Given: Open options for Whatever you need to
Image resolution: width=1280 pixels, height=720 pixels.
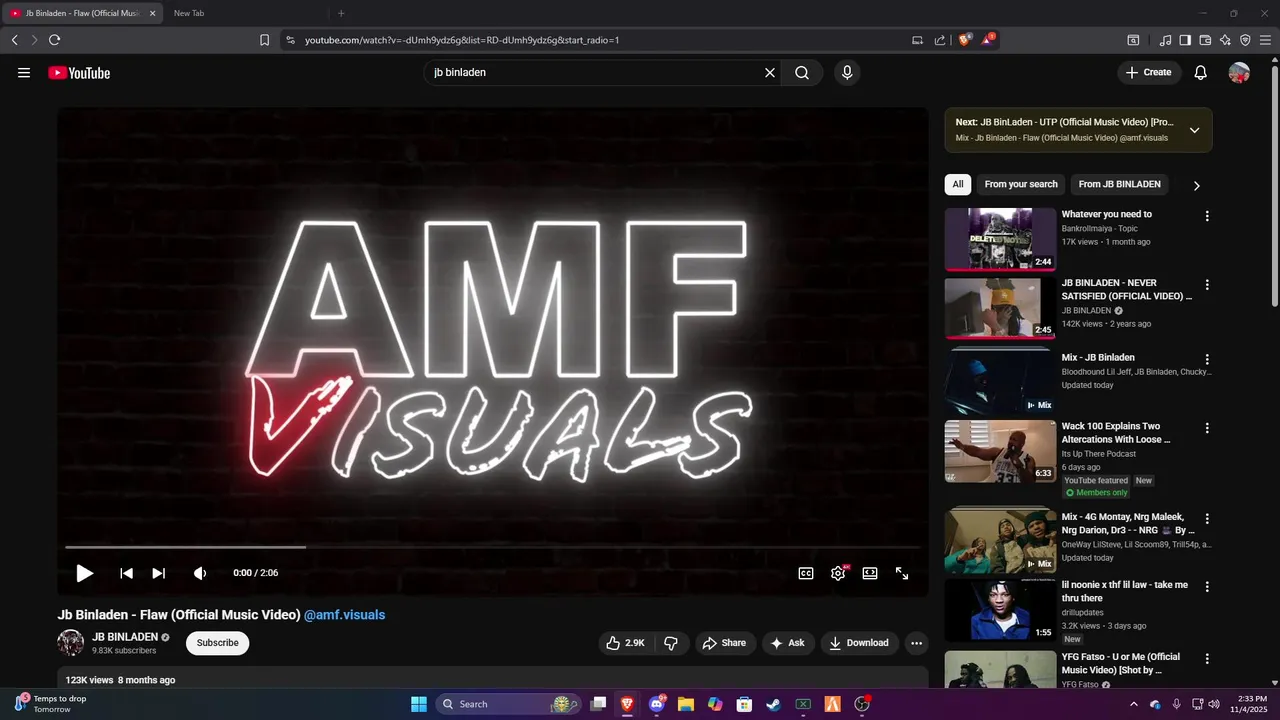Looking at the screenshot, I should [1207, 216].
